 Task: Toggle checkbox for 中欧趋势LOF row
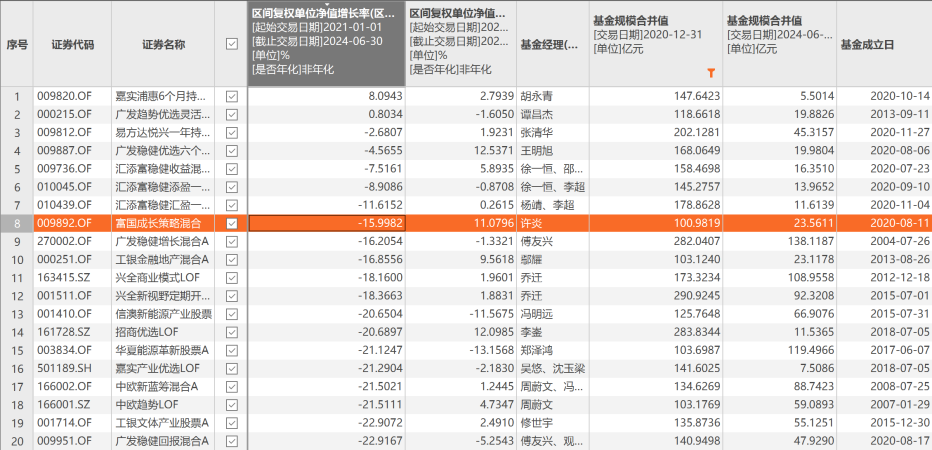point(232,405)
